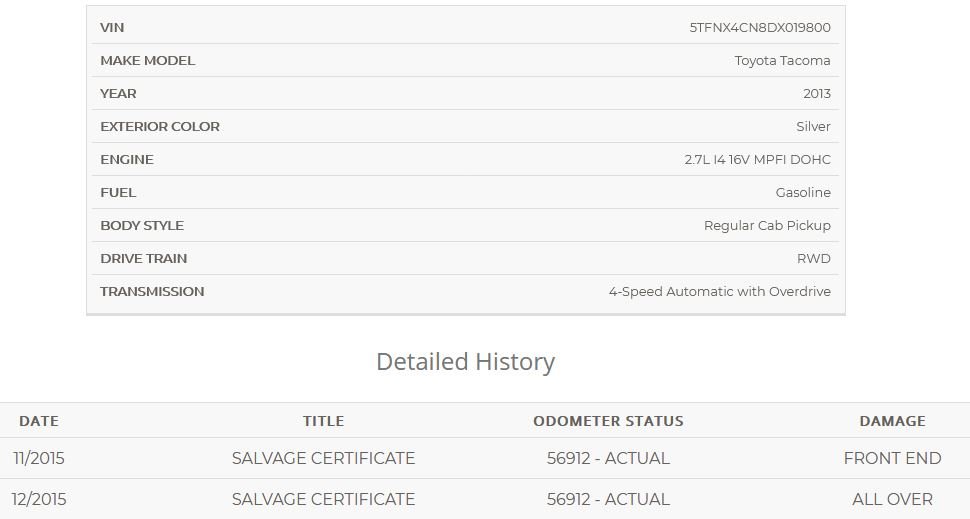Select the 12/2015 history row date
Screen dimensions: 970x519
[39, 499]
